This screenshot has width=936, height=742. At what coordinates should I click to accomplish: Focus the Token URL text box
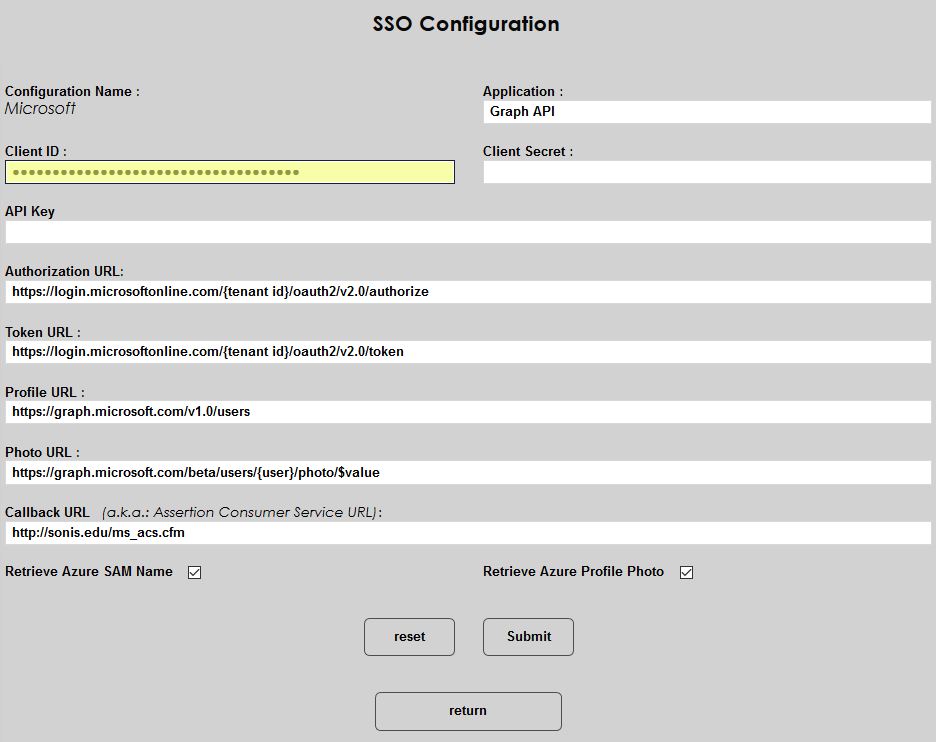[467, 352]
